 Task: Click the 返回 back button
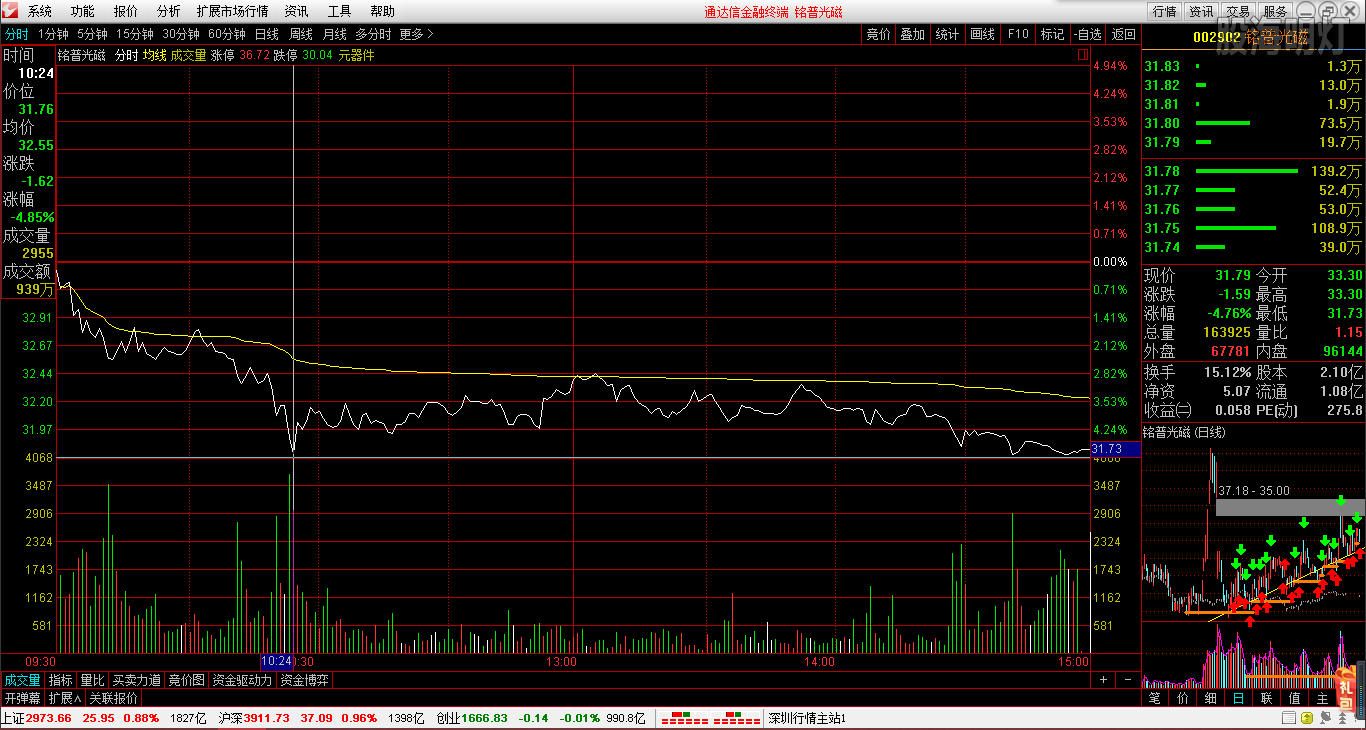coord(1124,34)
